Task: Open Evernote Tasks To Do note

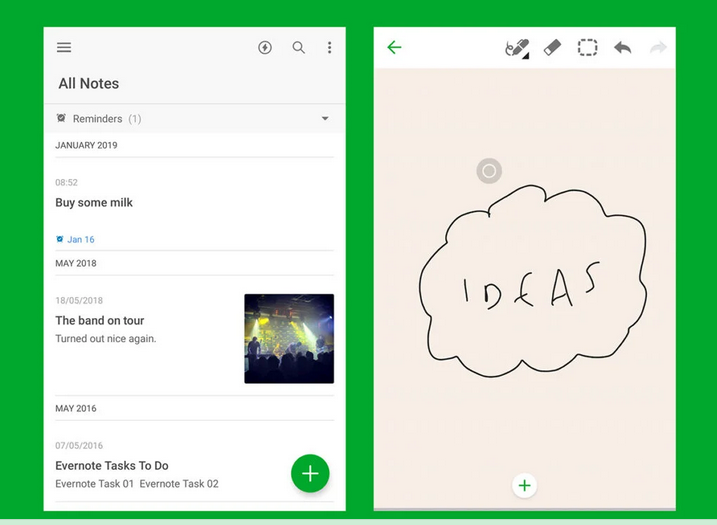Action: click(x=112, y=466)
